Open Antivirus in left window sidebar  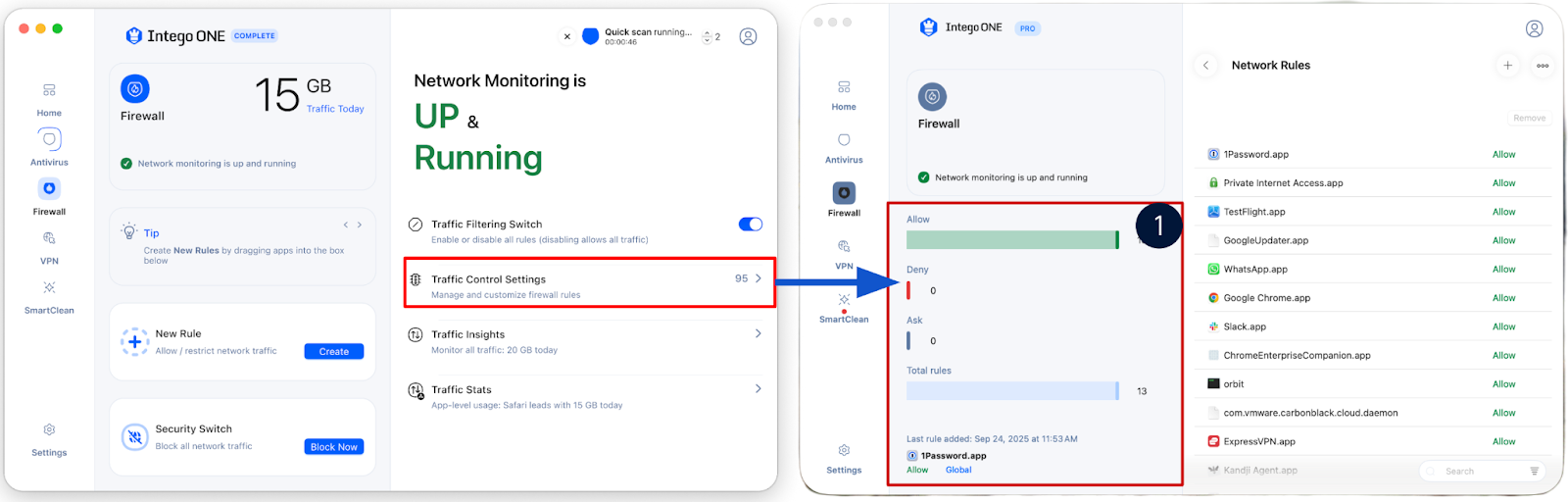[49, 148]
